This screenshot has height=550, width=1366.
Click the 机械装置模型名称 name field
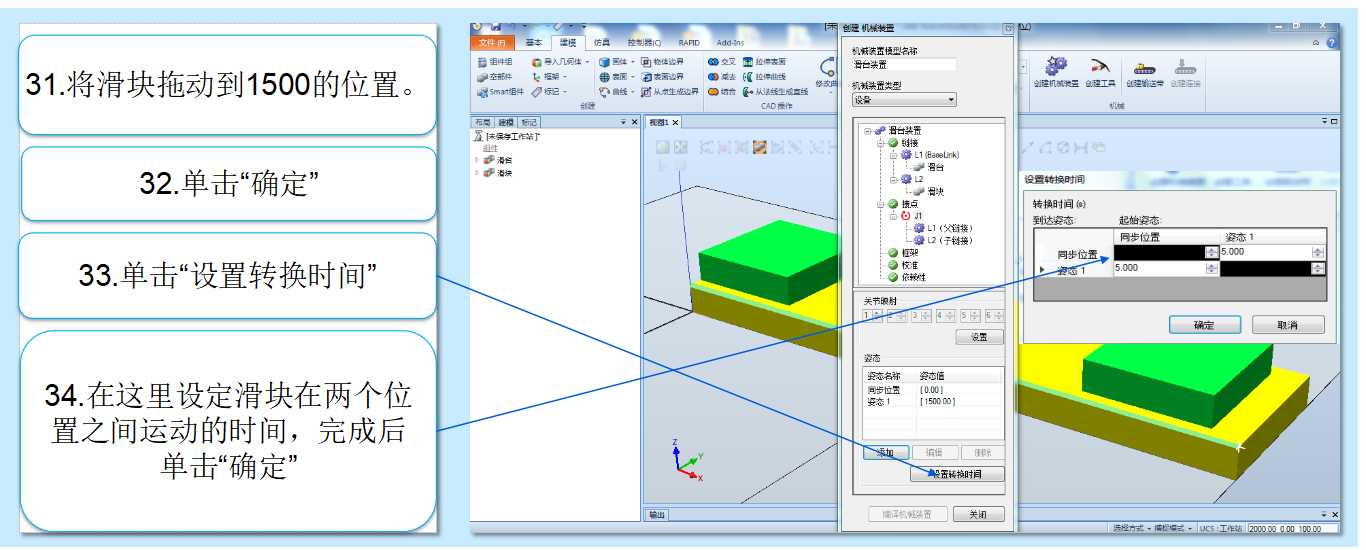[904, 65]
